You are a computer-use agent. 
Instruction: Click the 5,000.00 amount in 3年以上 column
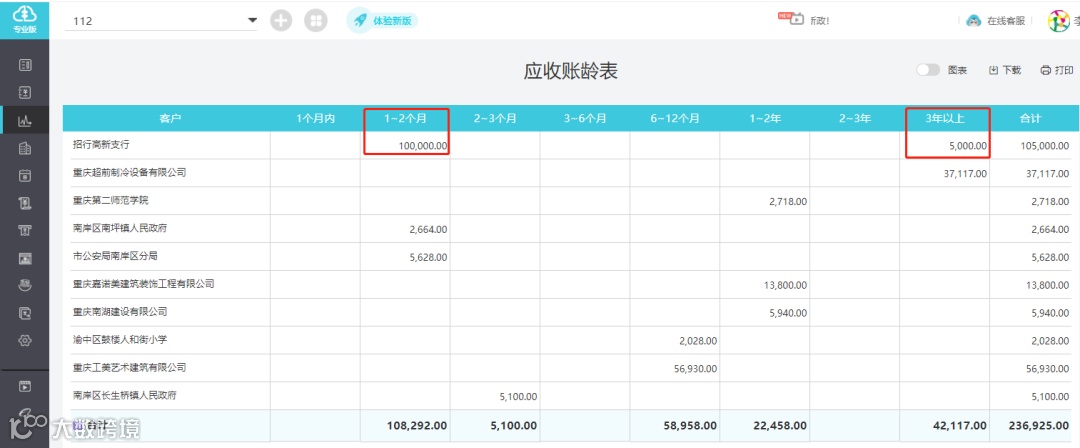tap(966, 146)
